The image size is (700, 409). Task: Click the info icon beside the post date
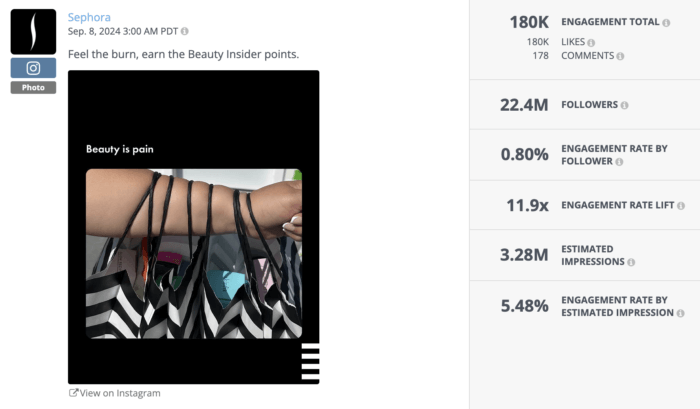[184, 31]
